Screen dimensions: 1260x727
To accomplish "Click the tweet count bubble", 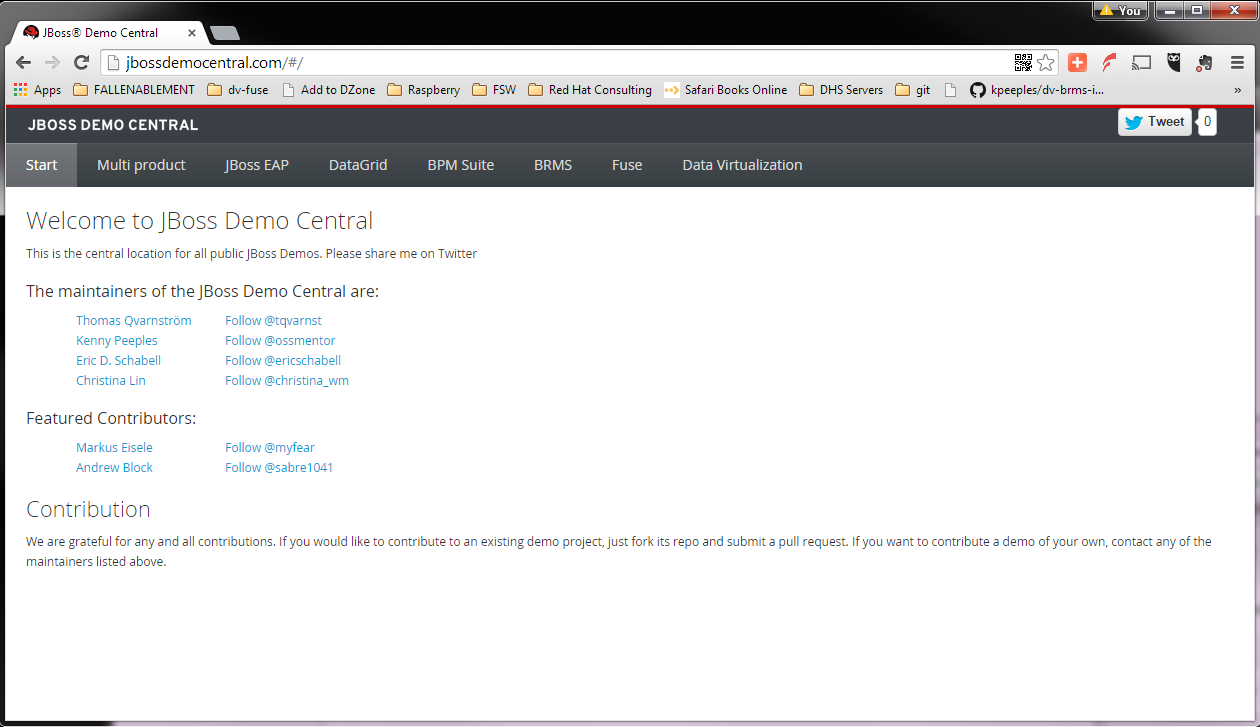I will tap(1207, 122).
